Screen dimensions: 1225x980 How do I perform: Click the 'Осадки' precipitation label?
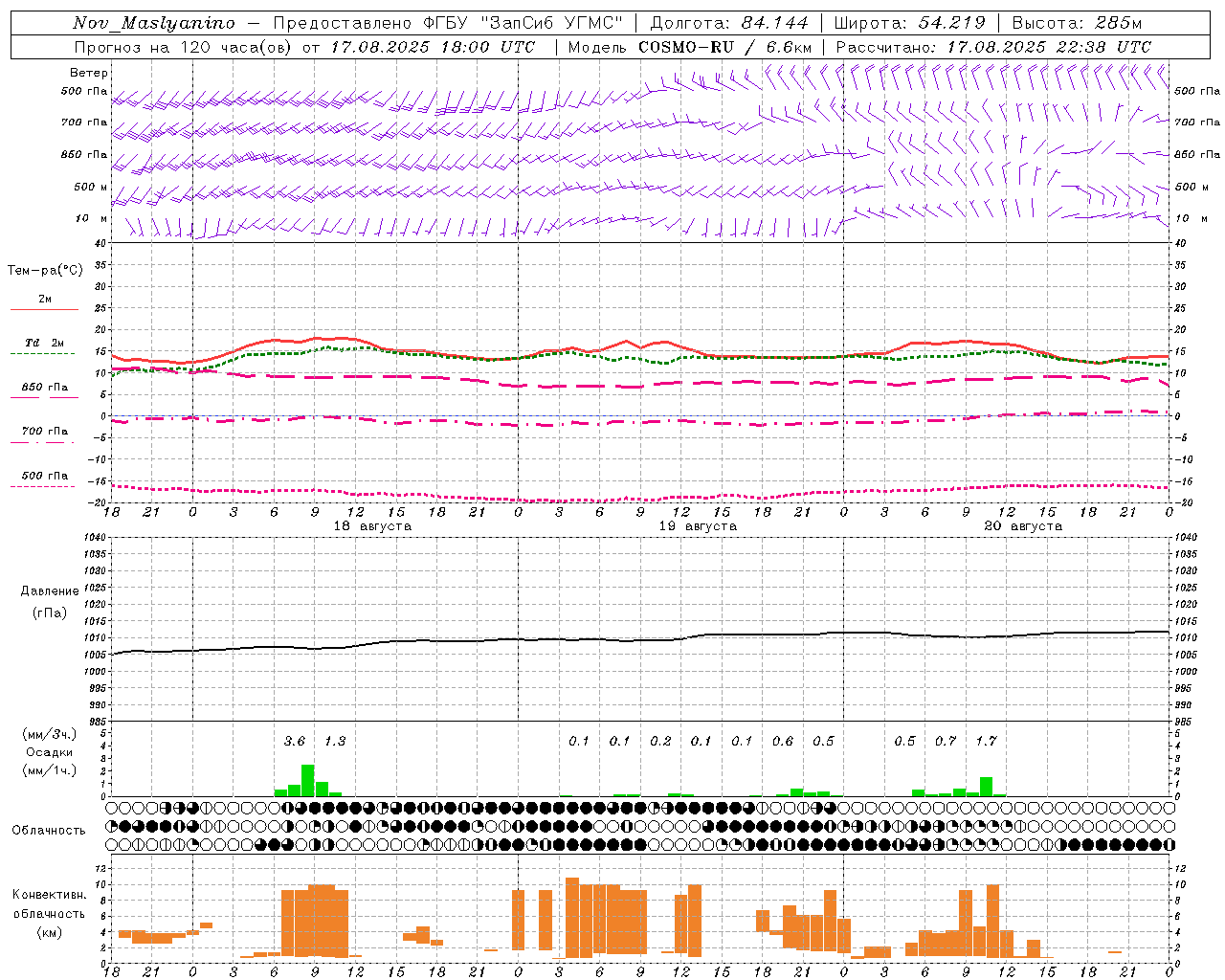49,752
